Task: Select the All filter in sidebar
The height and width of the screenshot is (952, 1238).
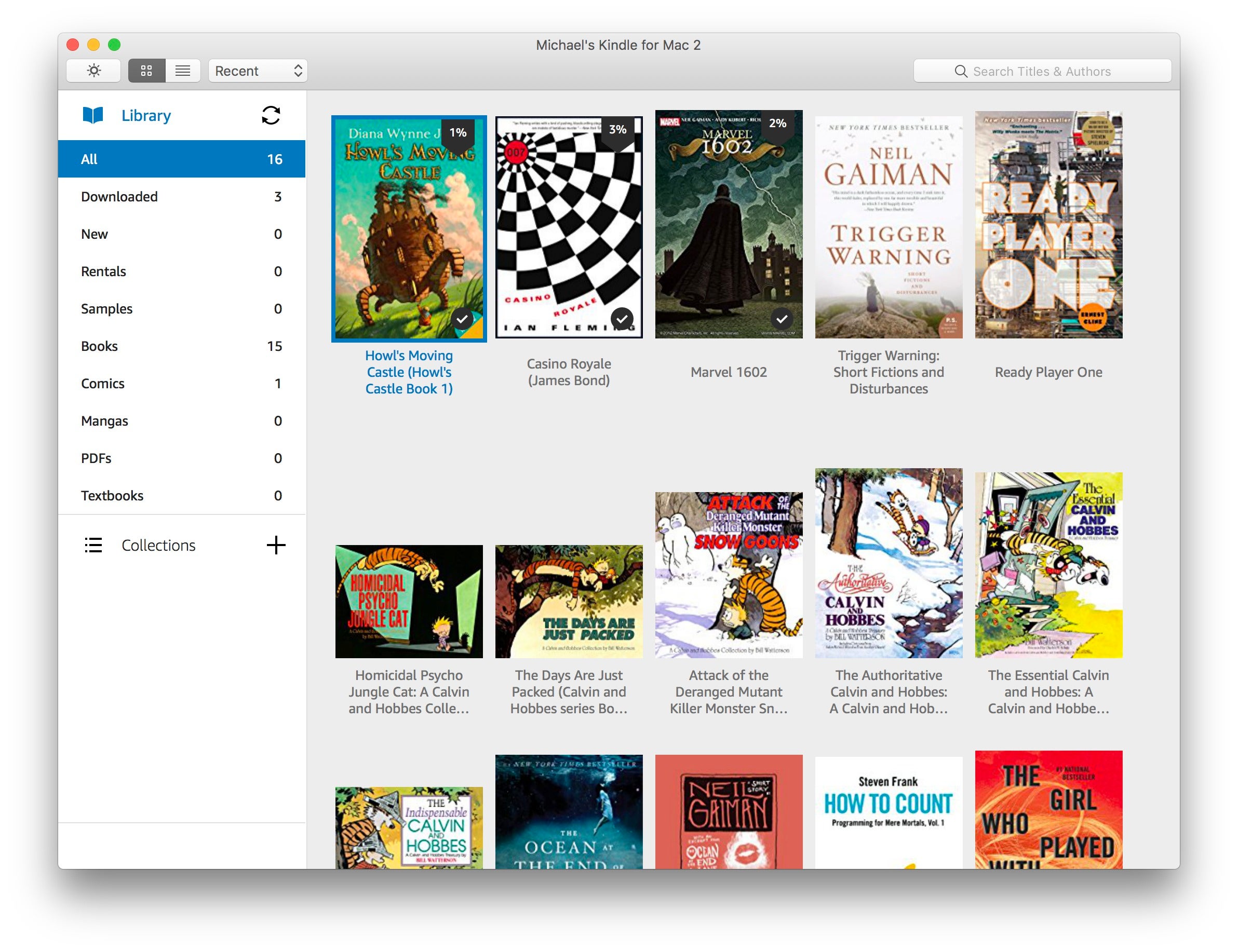Action: 181,159
